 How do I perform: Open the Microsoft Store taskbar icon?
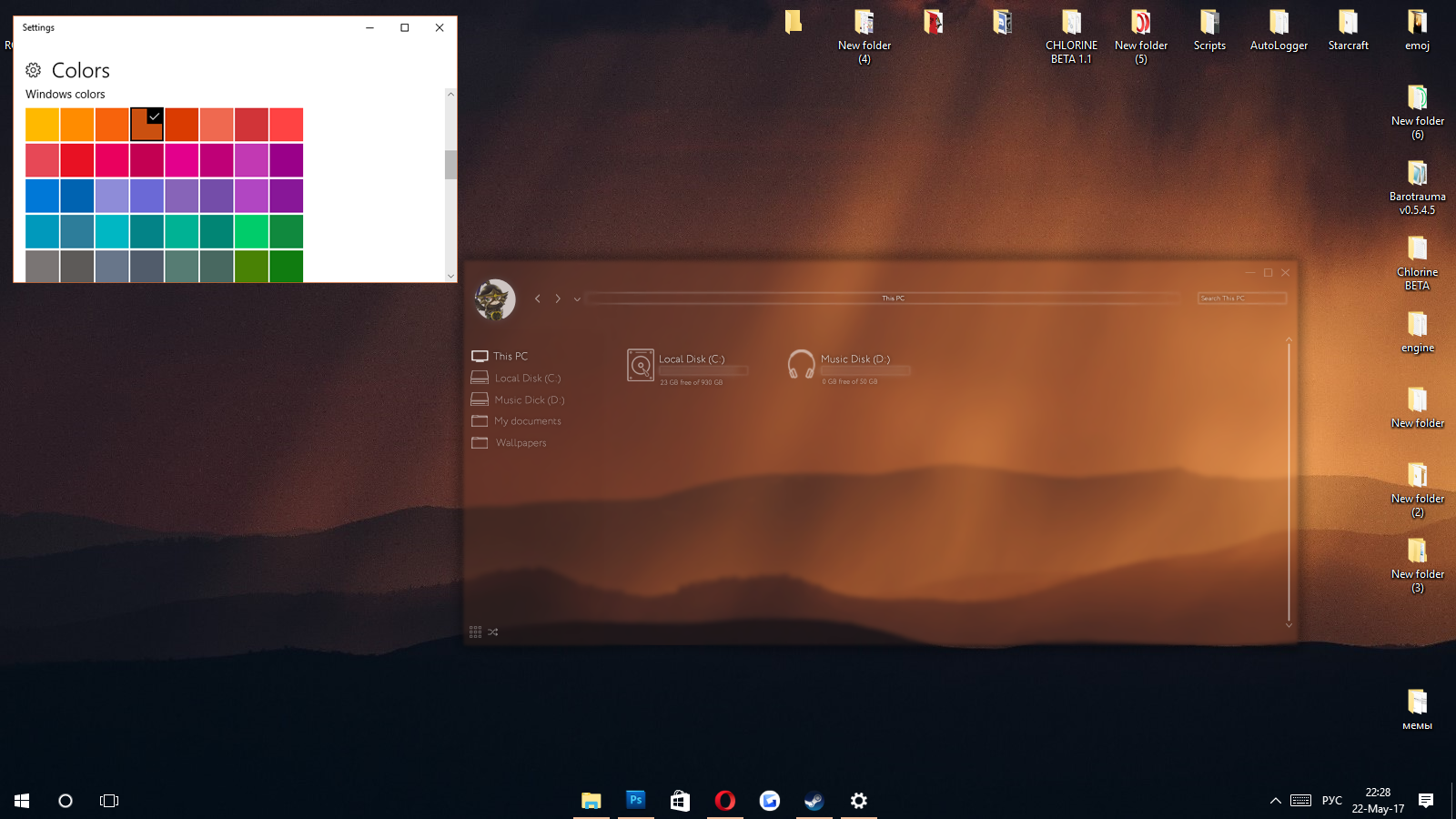coord(680,801)
